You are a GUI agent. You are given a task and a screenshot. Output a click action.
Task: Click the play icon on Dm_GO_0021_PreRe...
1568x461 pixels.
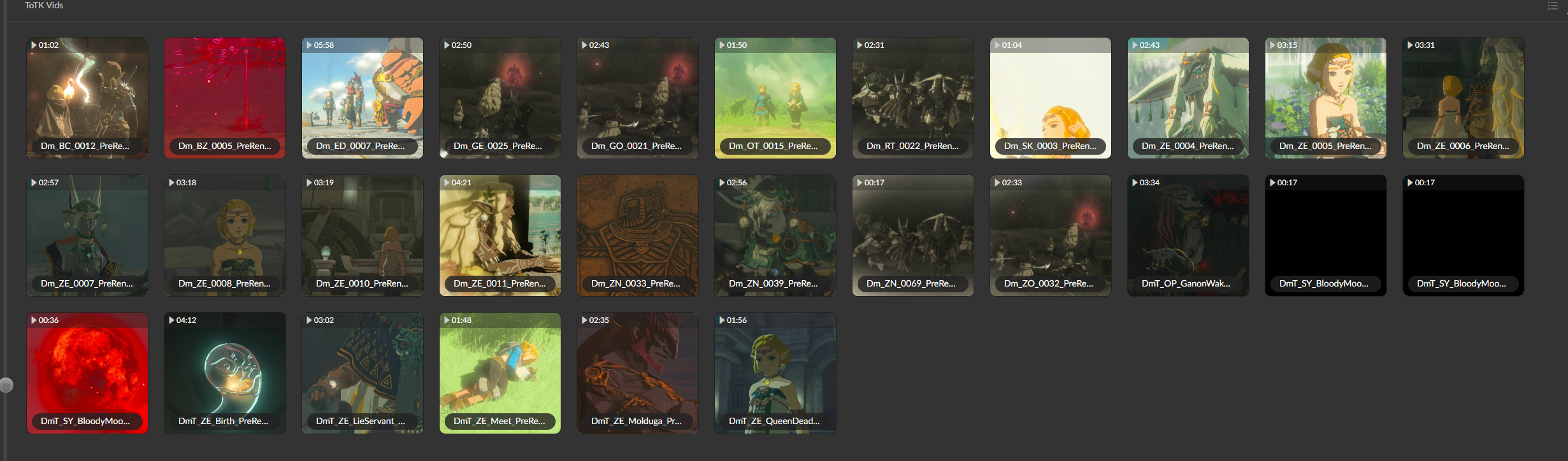[x=584, y=45]
